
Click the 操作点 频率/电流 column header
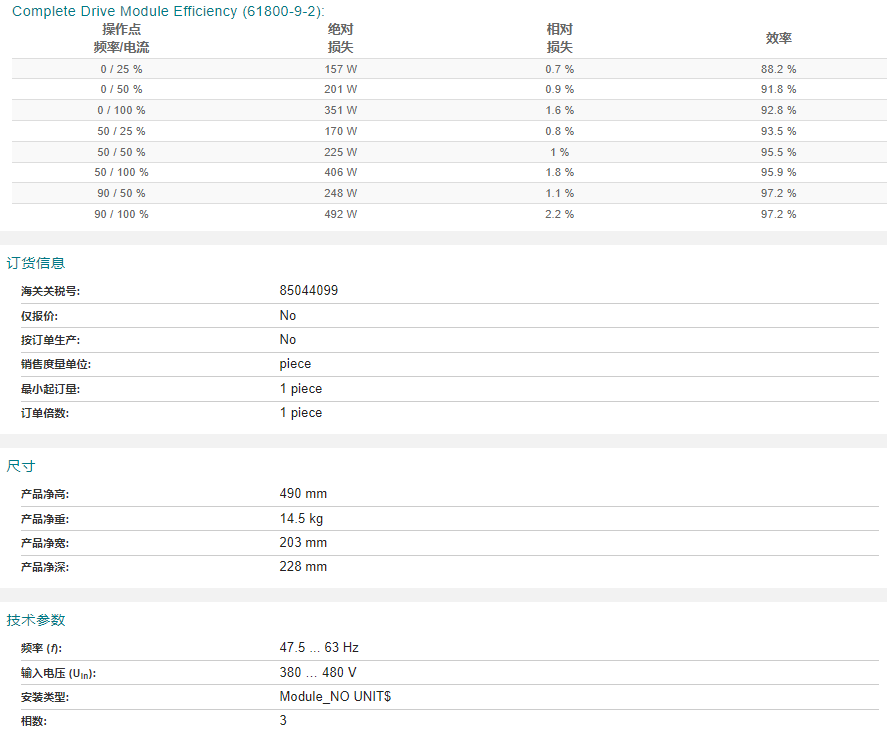coord(121,38)
